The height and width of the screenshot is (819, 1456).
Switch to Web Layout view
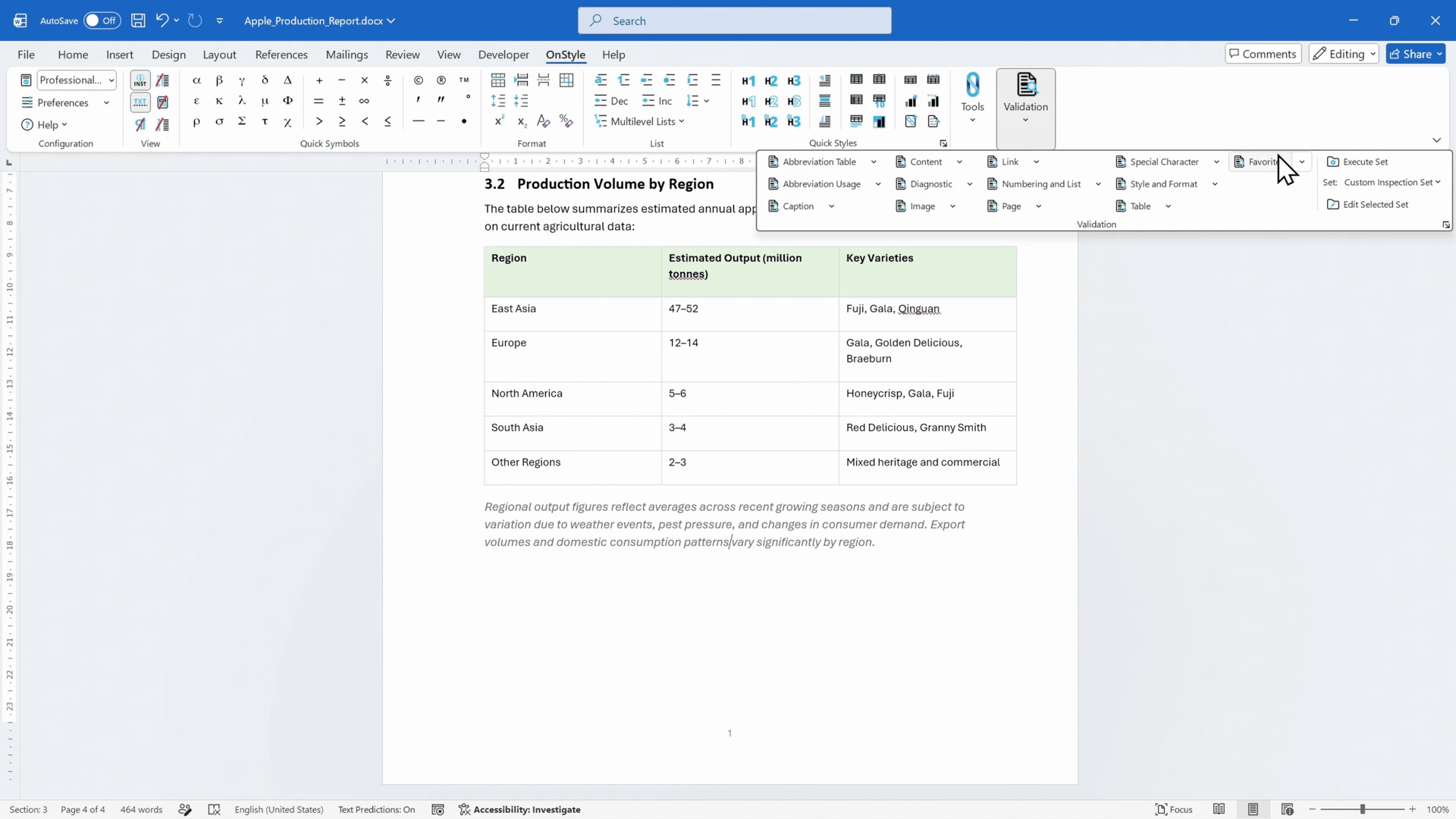click(1287, 810)
